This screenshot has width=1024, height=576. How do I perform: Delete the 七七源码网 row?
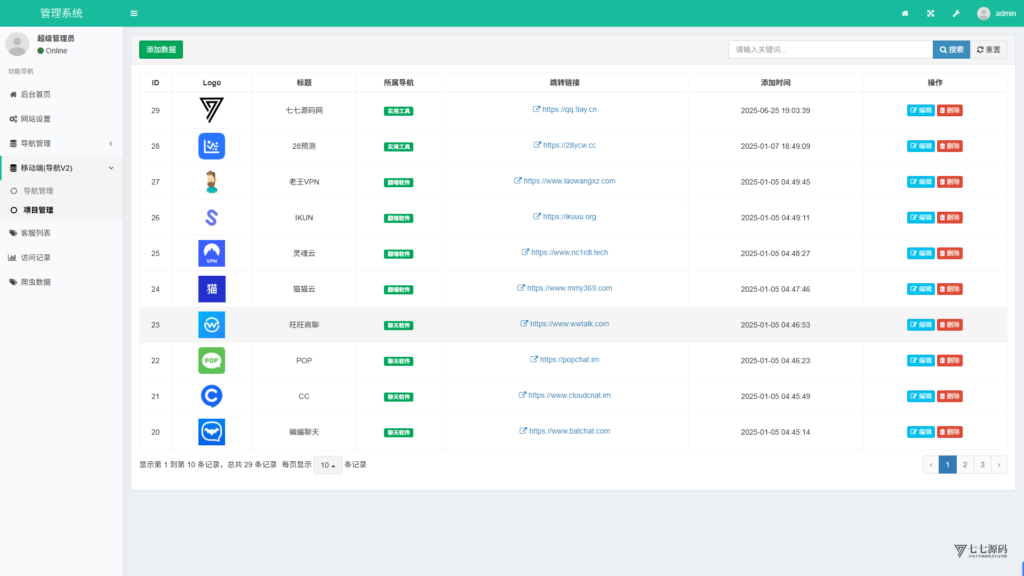[950, 110]
